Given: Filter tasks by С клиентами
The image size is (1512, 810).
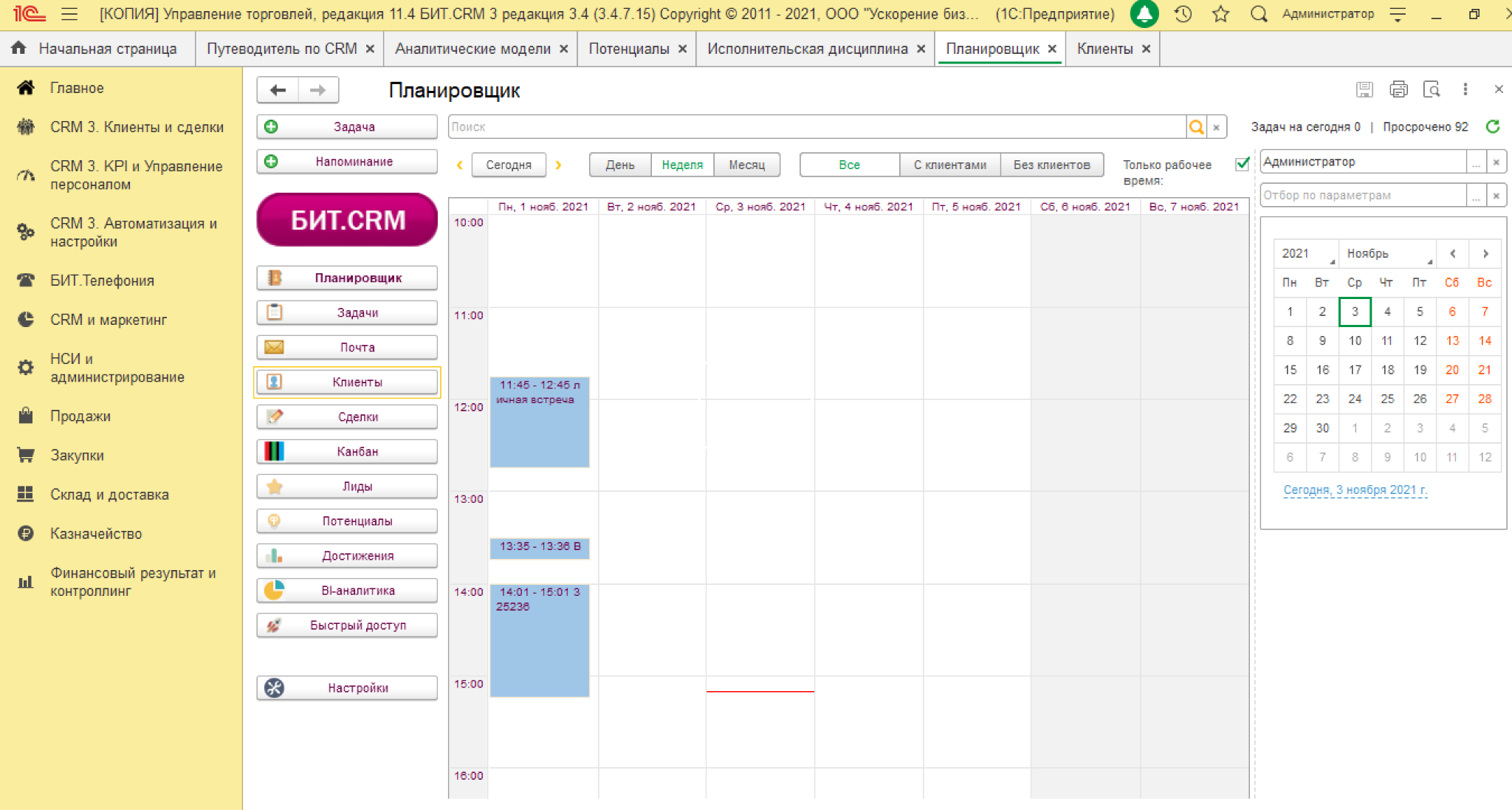Looking at the screenshot, I should 949,165.
